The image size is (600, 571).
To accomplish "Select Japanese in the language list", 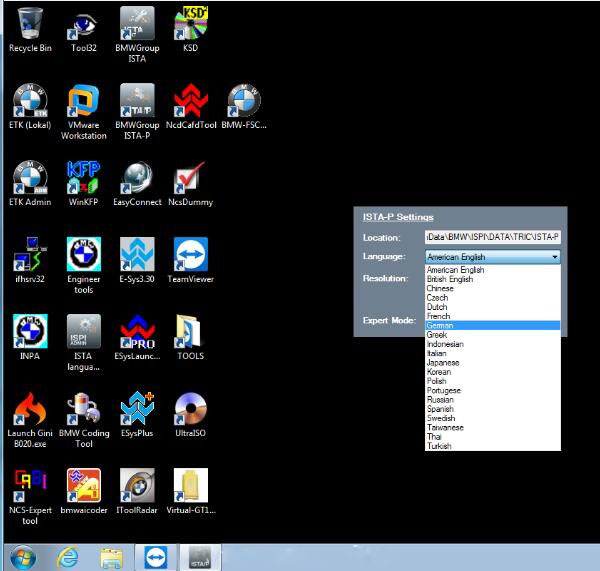I will pyautogui.click(x=492, y=362).
